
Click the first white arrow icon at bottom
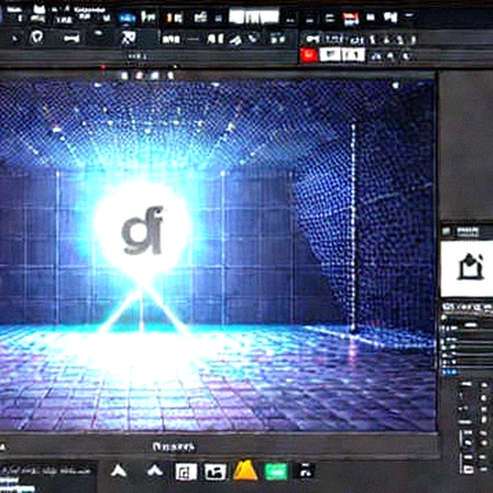pos(119,471)
